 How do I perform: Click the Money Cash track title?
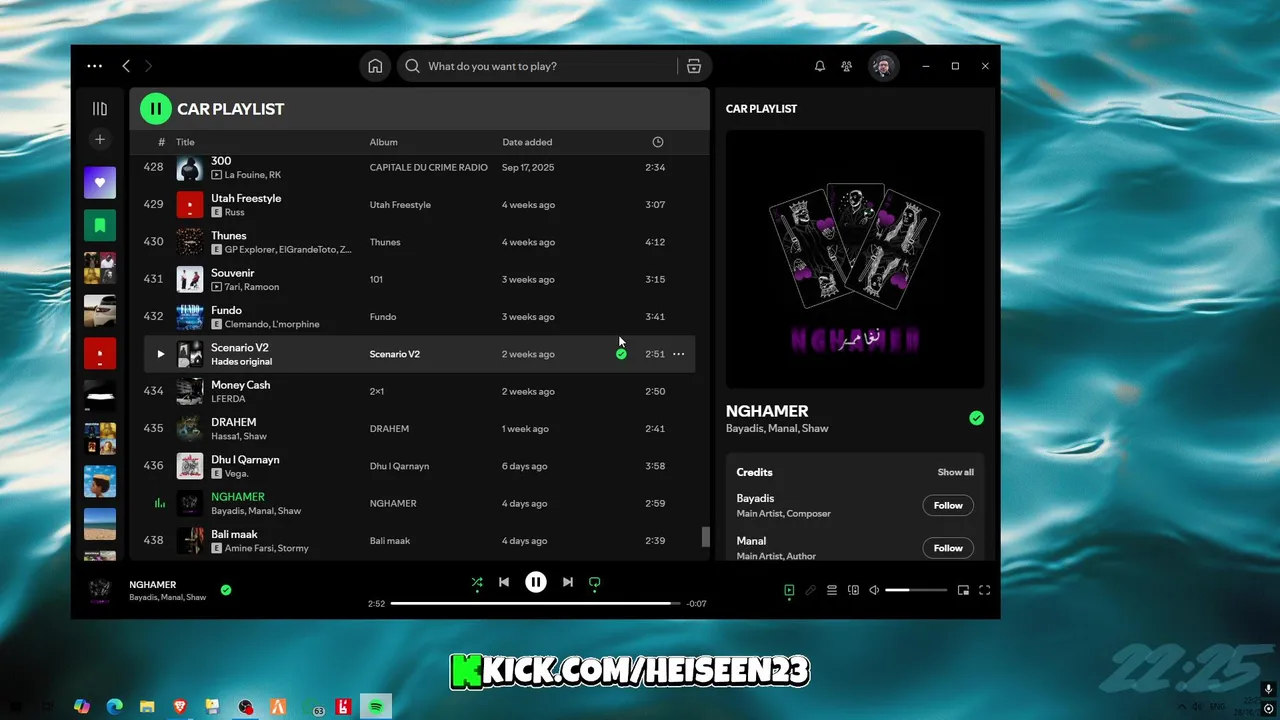[241, 385]
